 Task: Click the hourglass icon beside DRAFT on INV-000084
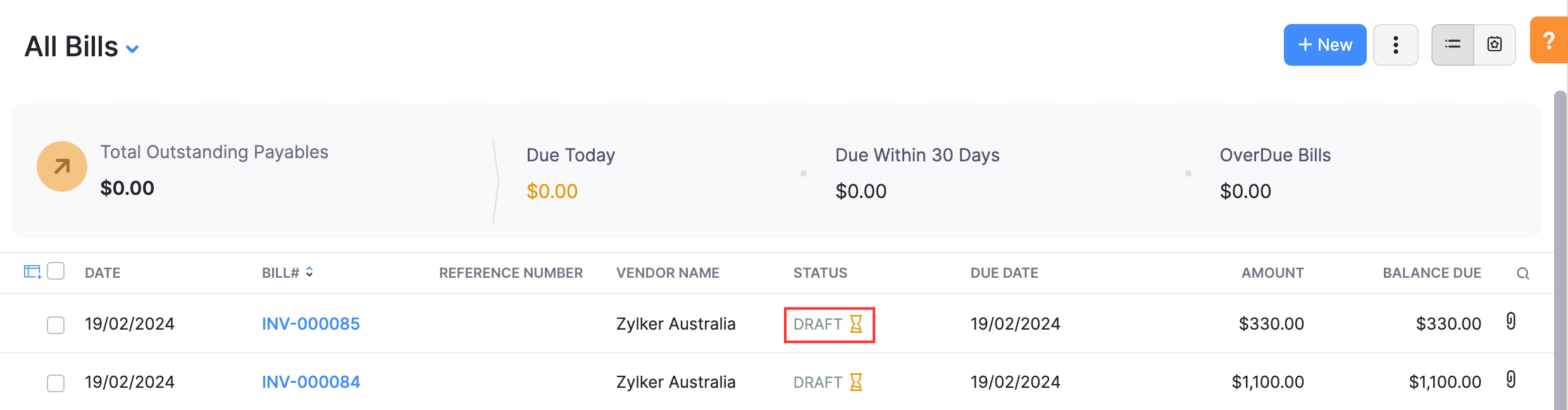tap(856, 382)
